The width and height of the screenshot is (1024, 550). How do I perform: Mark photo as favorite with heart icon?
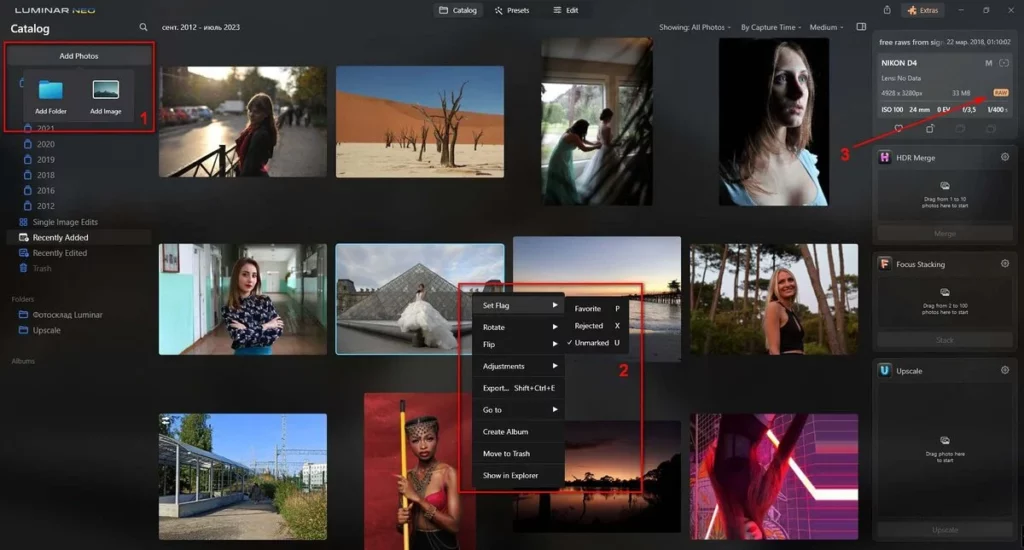pyautogui.click(x=899, y=129)
